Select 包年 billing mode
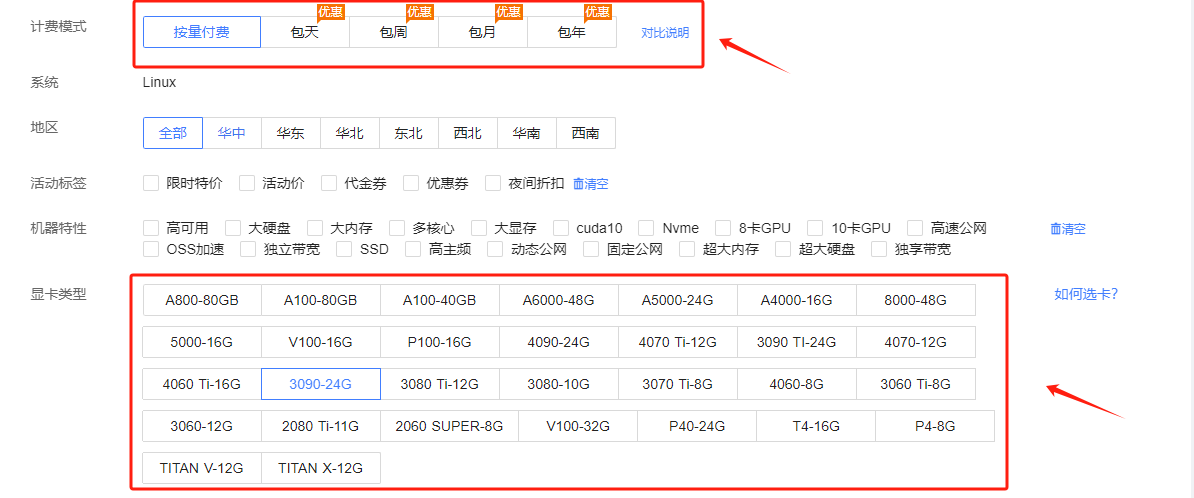 [x=572, y=32]
